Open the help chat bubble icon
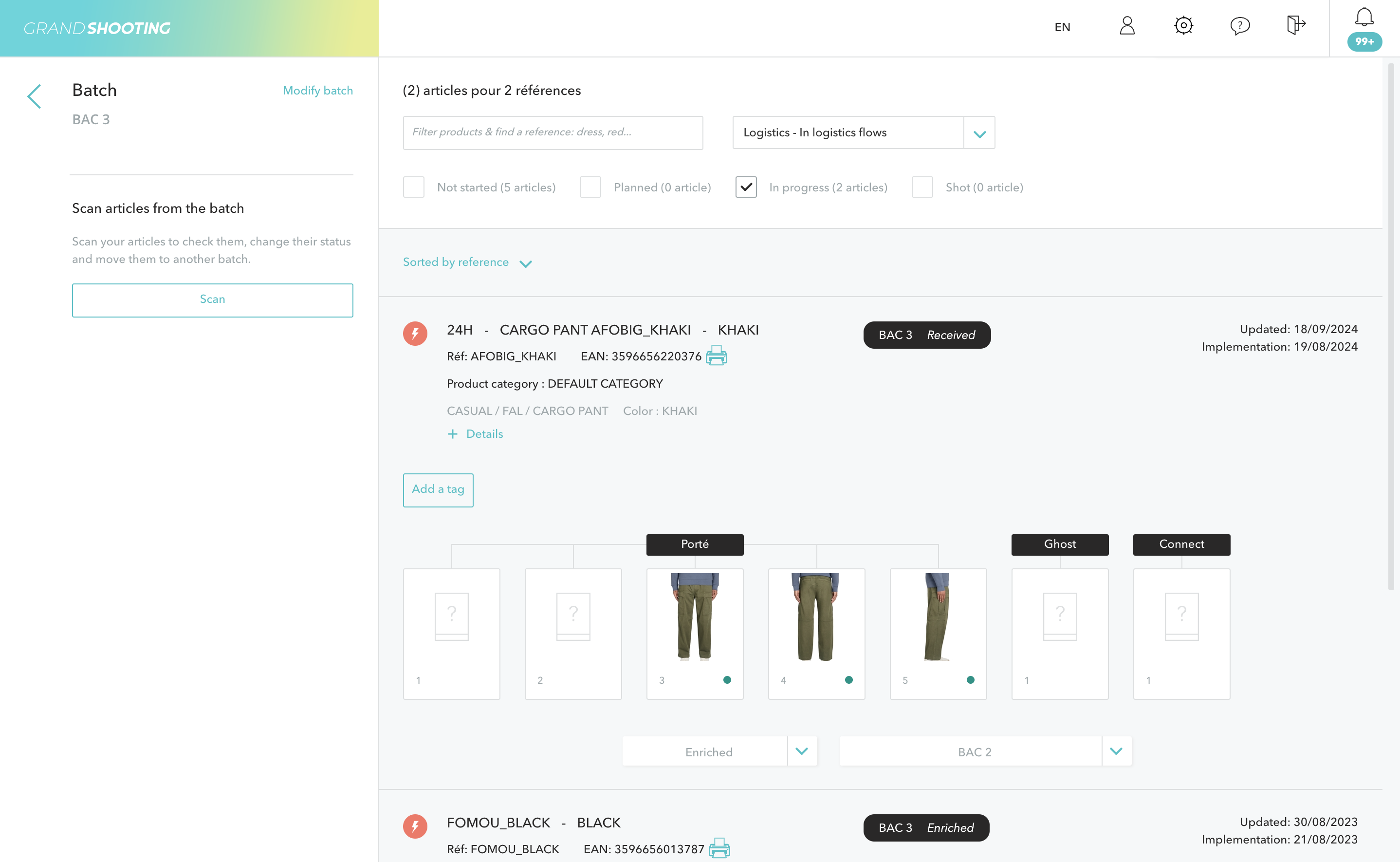Image resolution: width=1400 pixels, height=862 pixels. click(x=1239, y=26)
